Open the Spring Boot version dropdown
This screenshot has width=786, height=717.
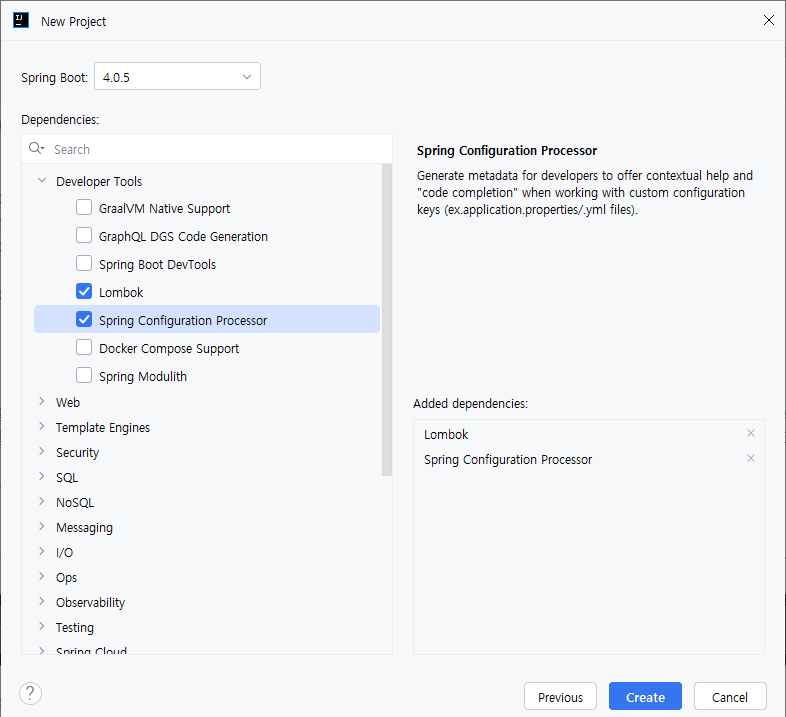[177, 76]
